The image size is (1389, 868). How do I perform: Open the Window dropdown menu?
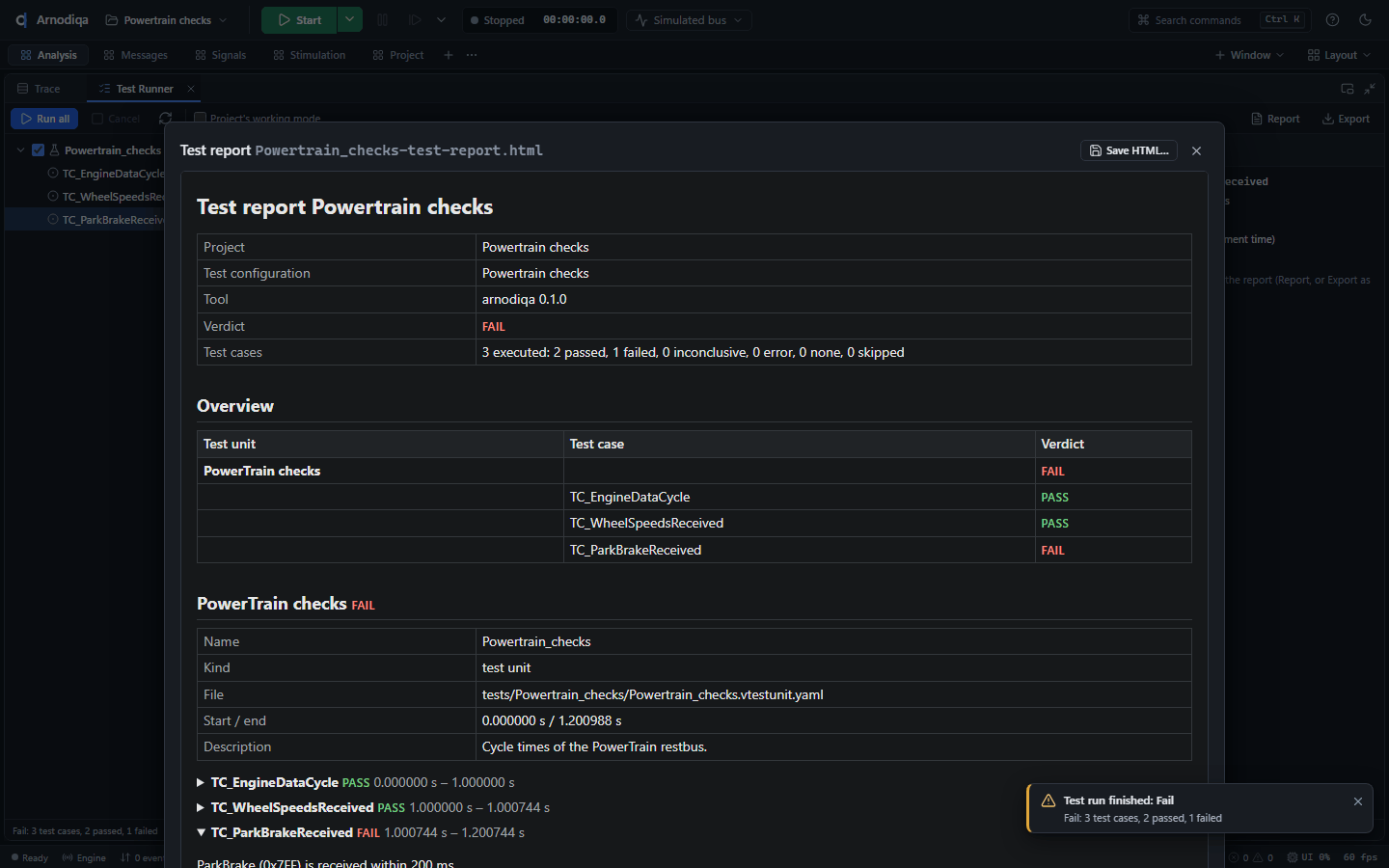[x=1249, y=55]
